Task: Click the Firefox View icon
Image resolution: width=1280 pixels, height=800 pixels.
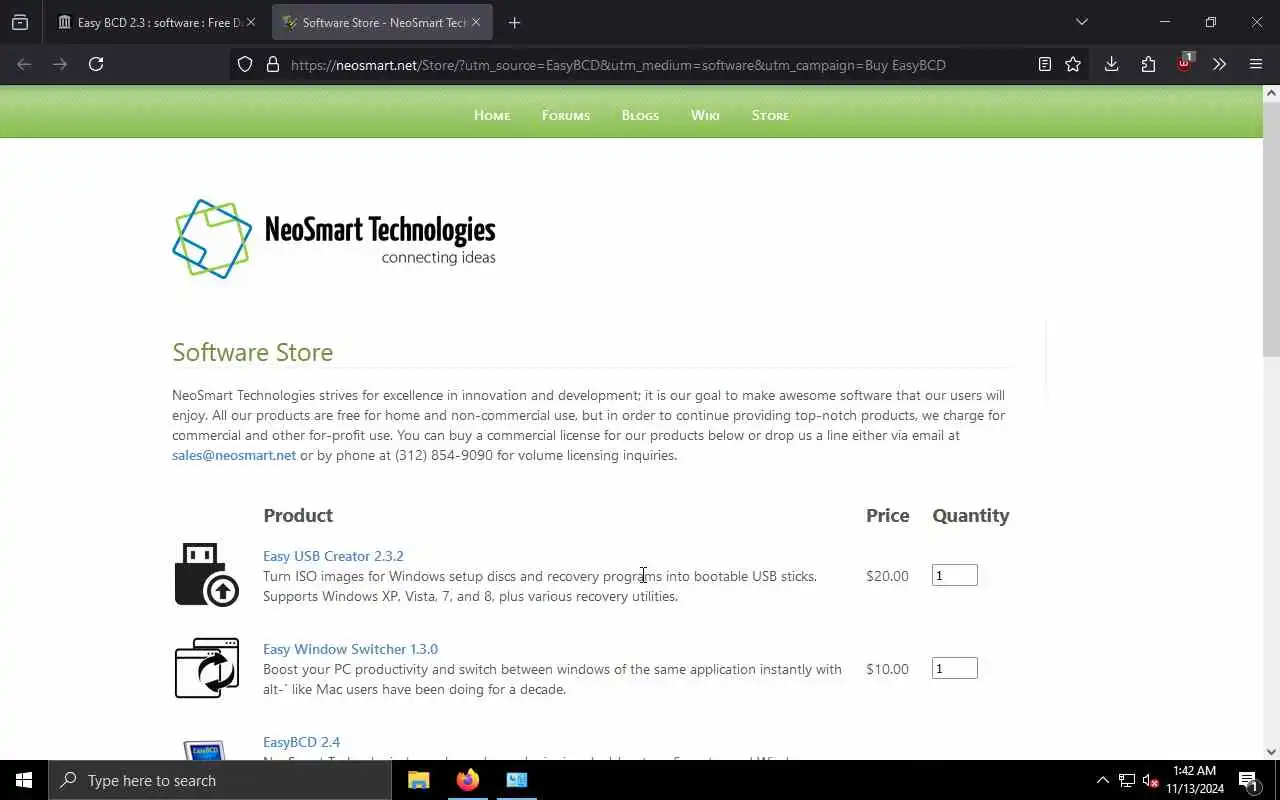Action: coord(20,22)
